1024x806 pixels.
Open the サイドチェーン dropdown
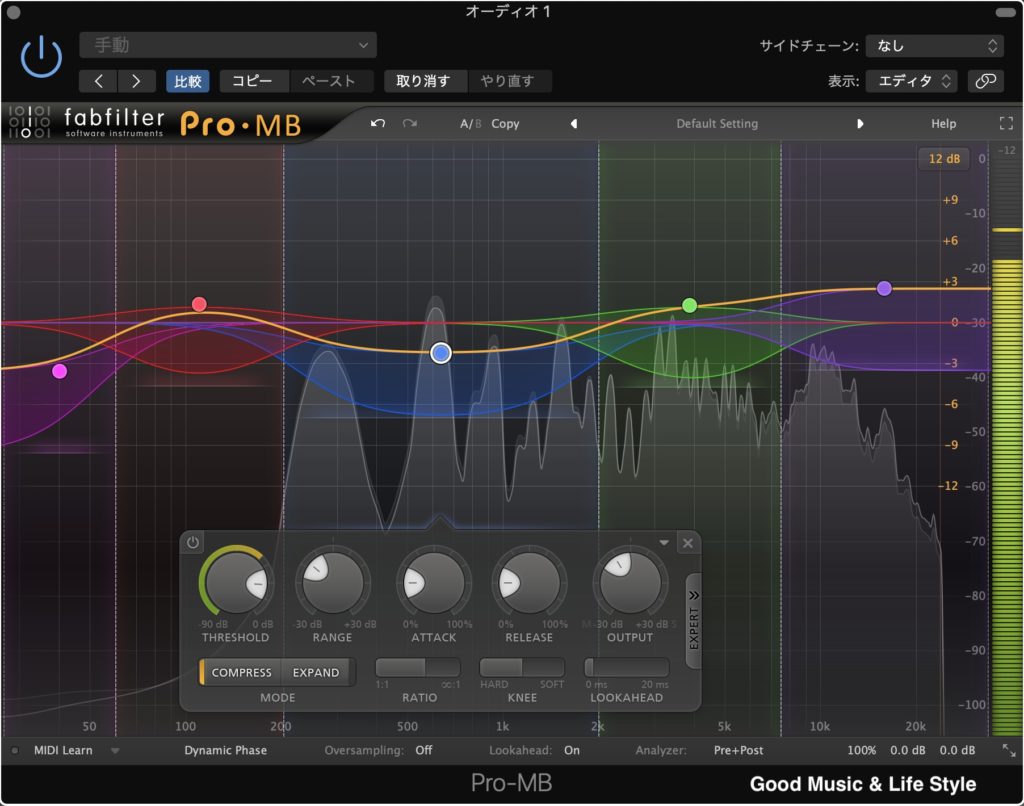(935, 46)
